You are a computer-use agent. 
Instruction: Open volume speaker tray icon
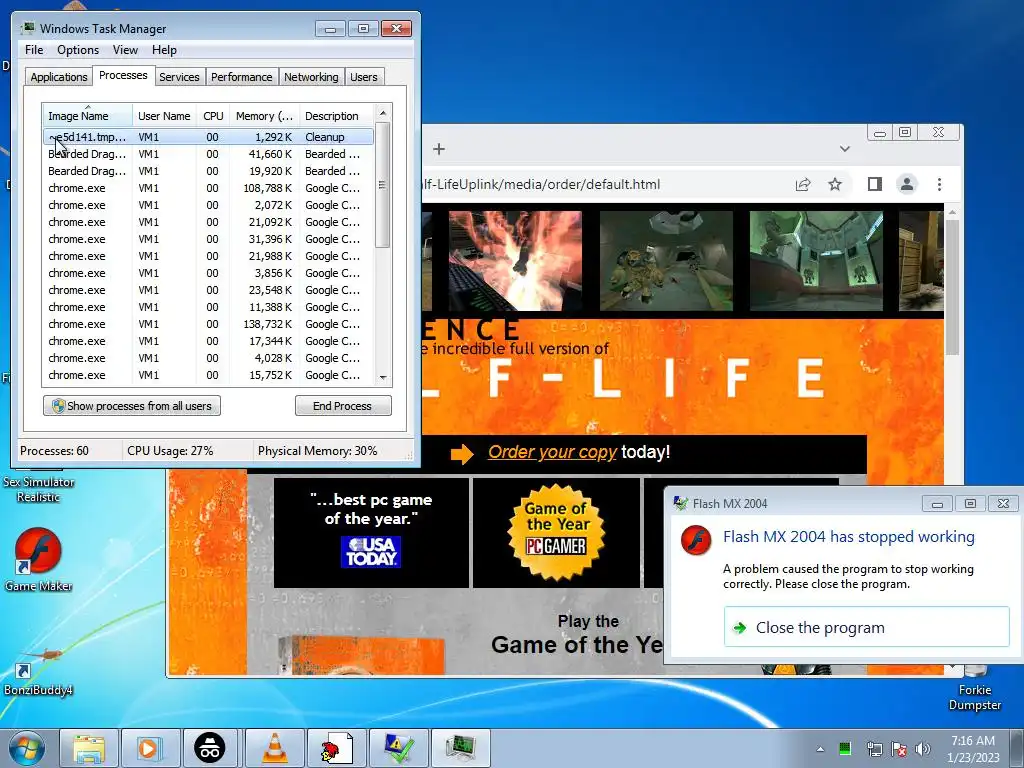(x=922, y=749)
